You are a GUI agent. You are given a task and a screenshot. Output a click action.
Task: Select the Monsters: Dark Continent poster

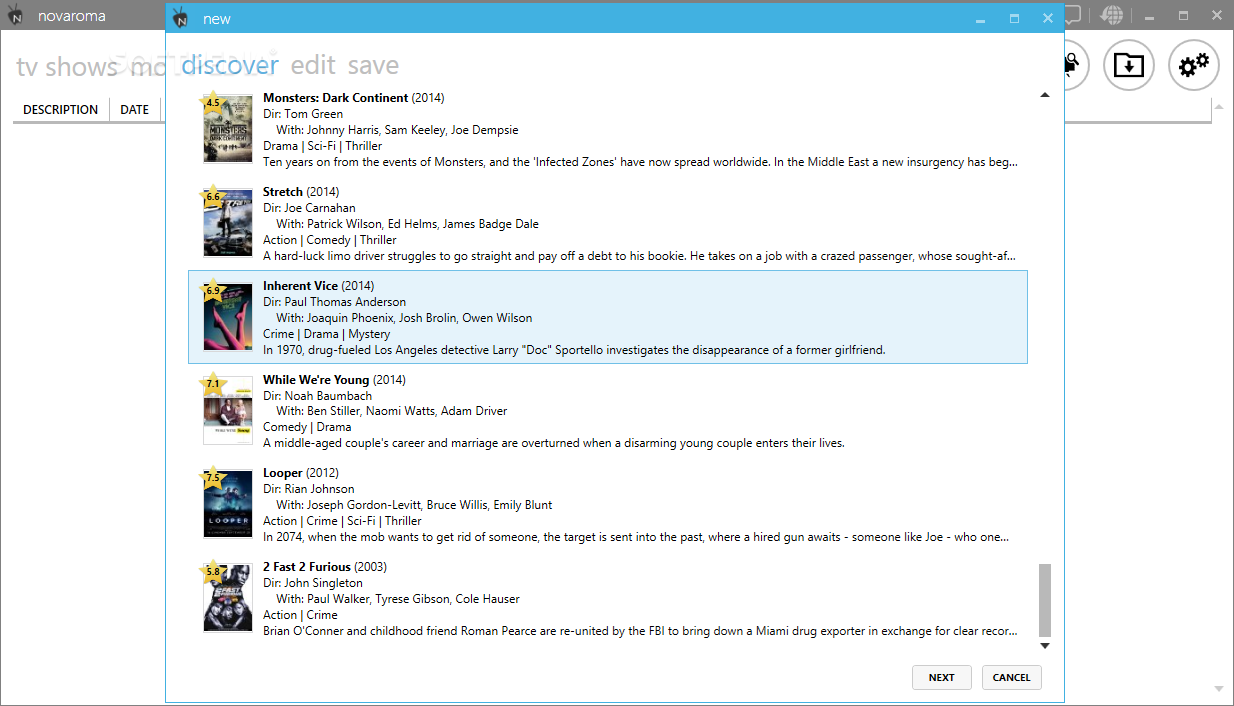click(x=229, y=130)
